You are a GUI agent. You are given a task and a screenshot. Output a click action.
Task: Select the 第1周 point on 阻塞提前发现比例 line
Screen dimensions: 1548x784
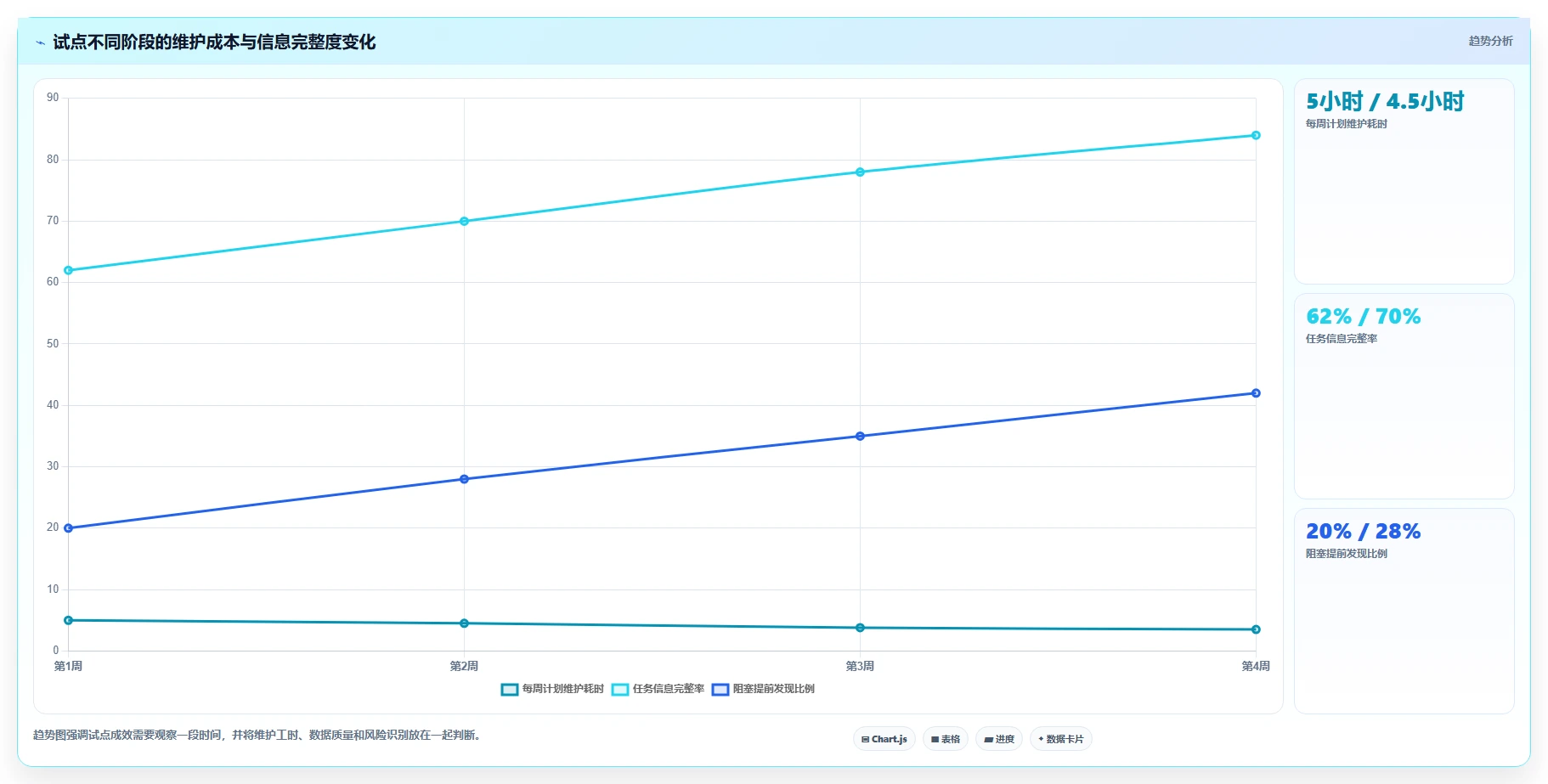69,528
